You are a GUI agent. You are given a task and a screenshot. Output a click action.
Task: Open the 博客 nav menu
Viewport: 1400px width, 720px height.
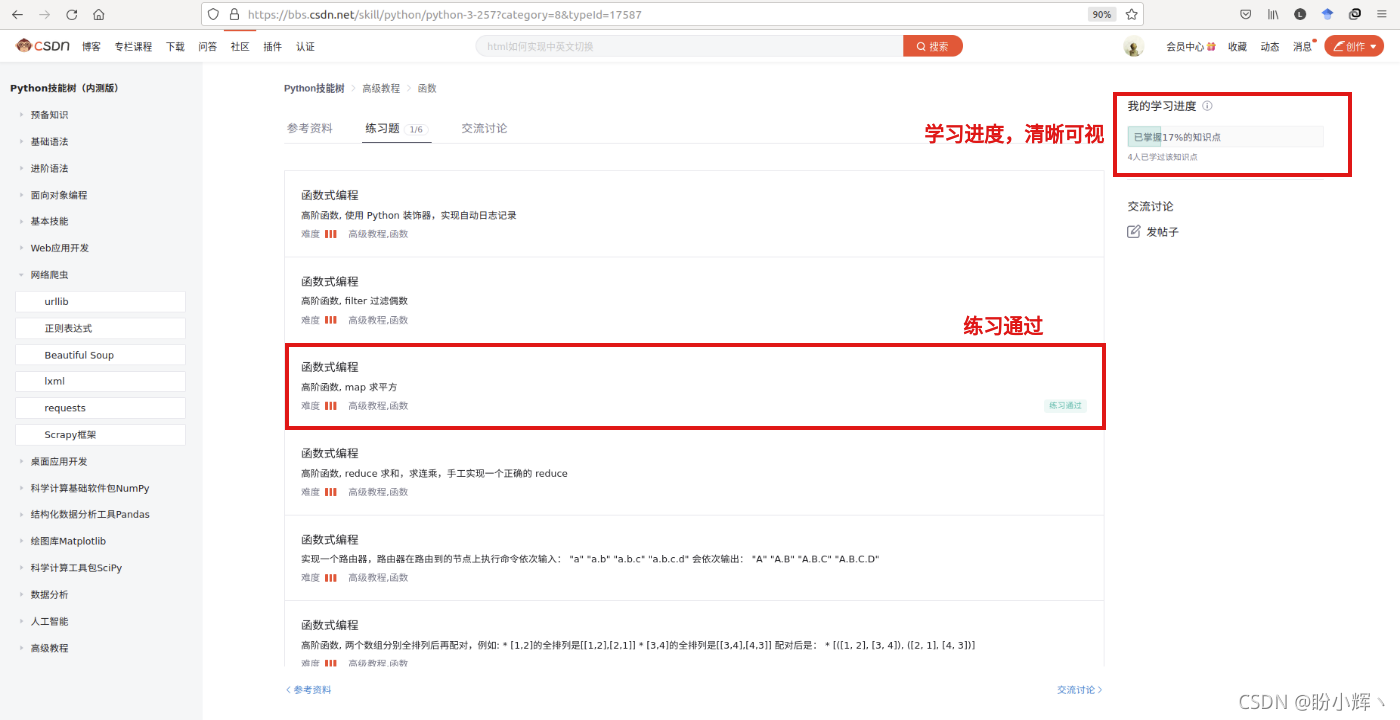pyautogui.click(x=91, y=47)
